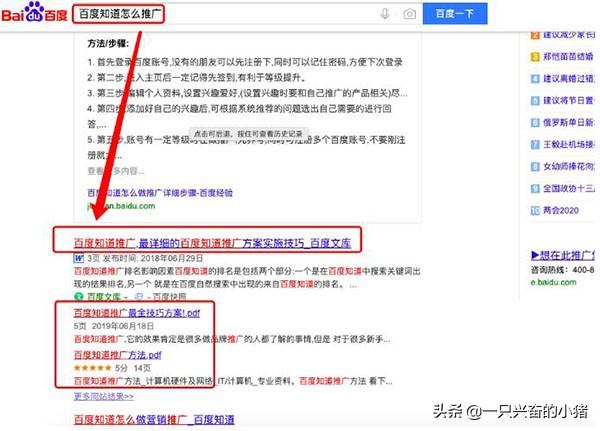Screen dimensions: 600x431
Task: Click the 方法/步骤 heading
Action: [x=108, y=44]
